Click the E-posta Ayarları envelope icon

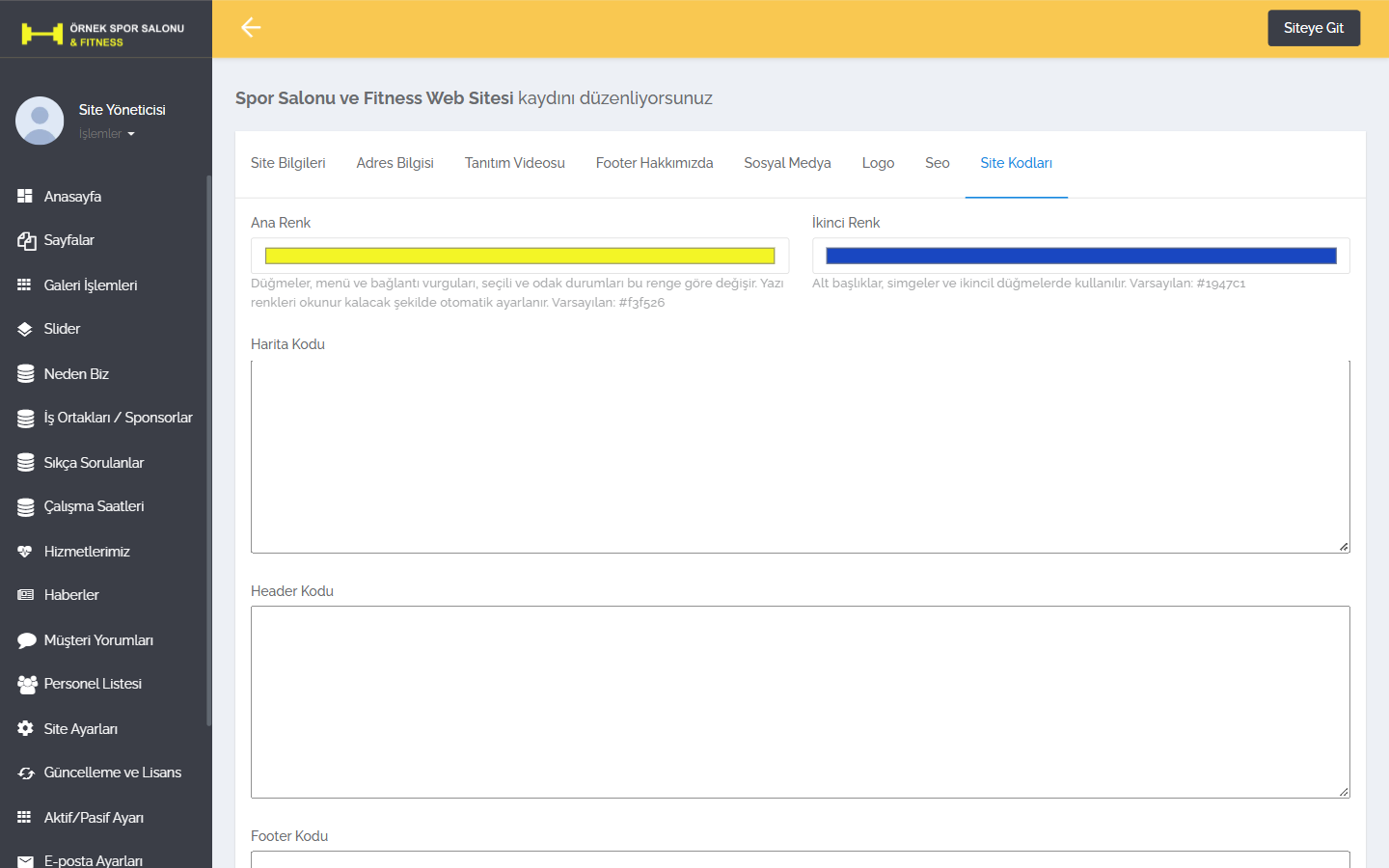coord(25,861)
